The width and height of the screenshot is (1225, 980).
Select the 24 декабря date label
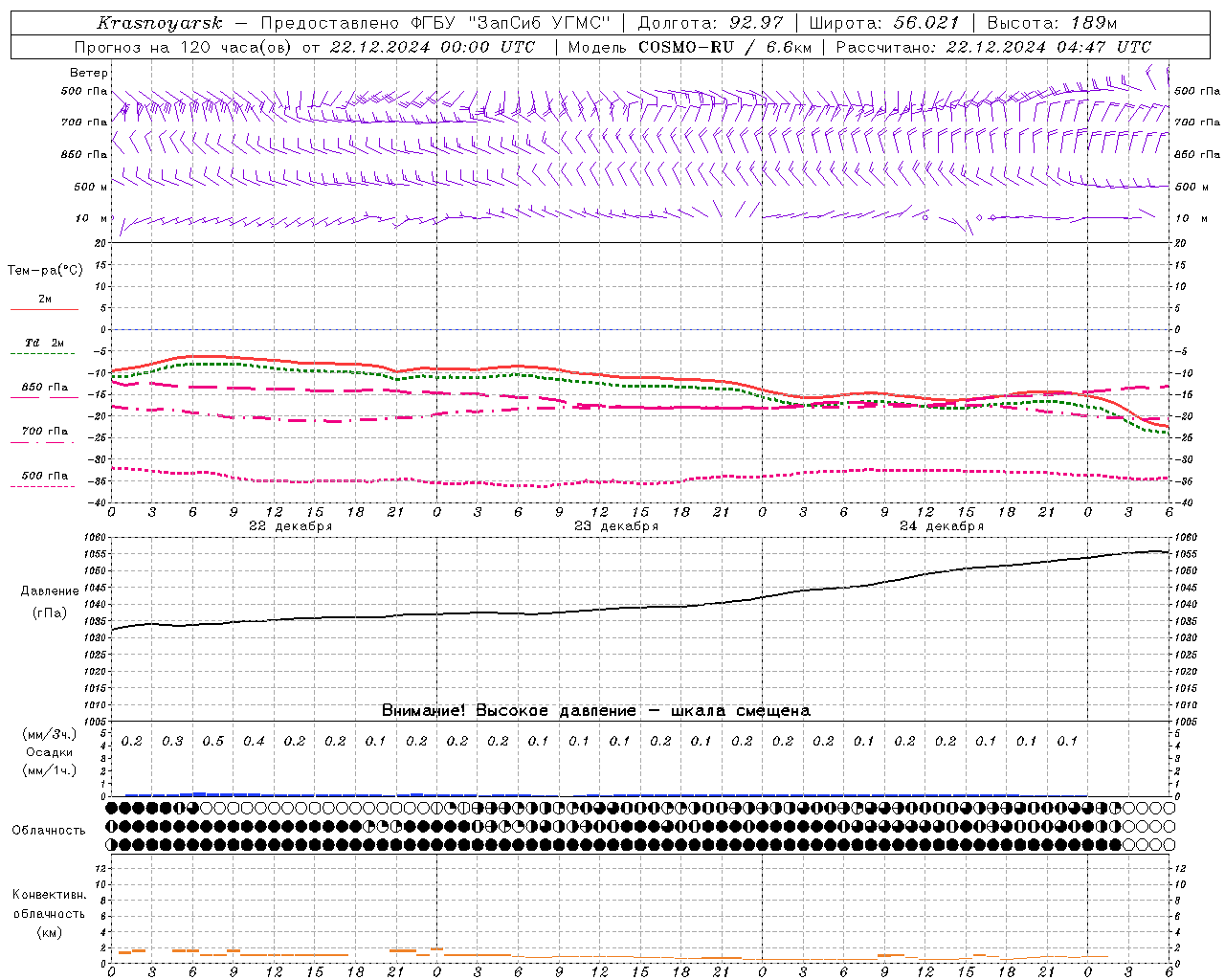[942, 526]
